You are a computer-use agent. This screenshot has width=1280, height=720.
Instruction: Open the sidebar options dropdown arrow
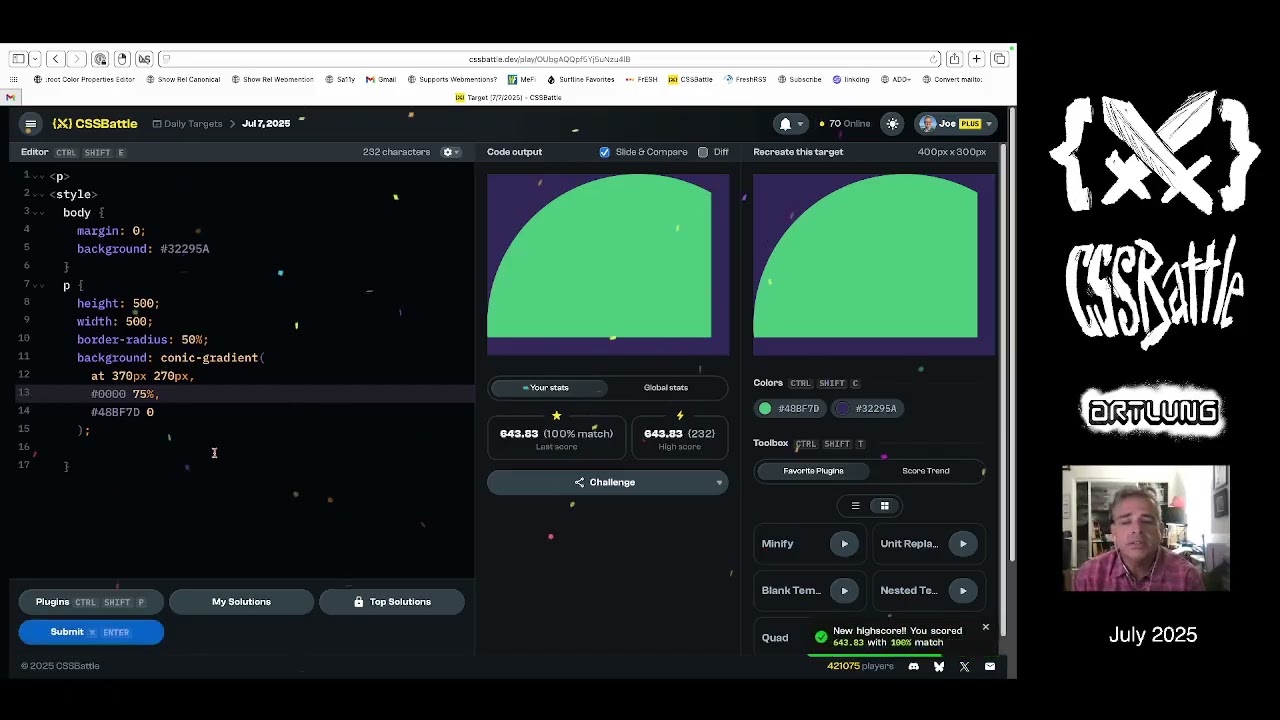pyautogui.click(x=35, y=59)
